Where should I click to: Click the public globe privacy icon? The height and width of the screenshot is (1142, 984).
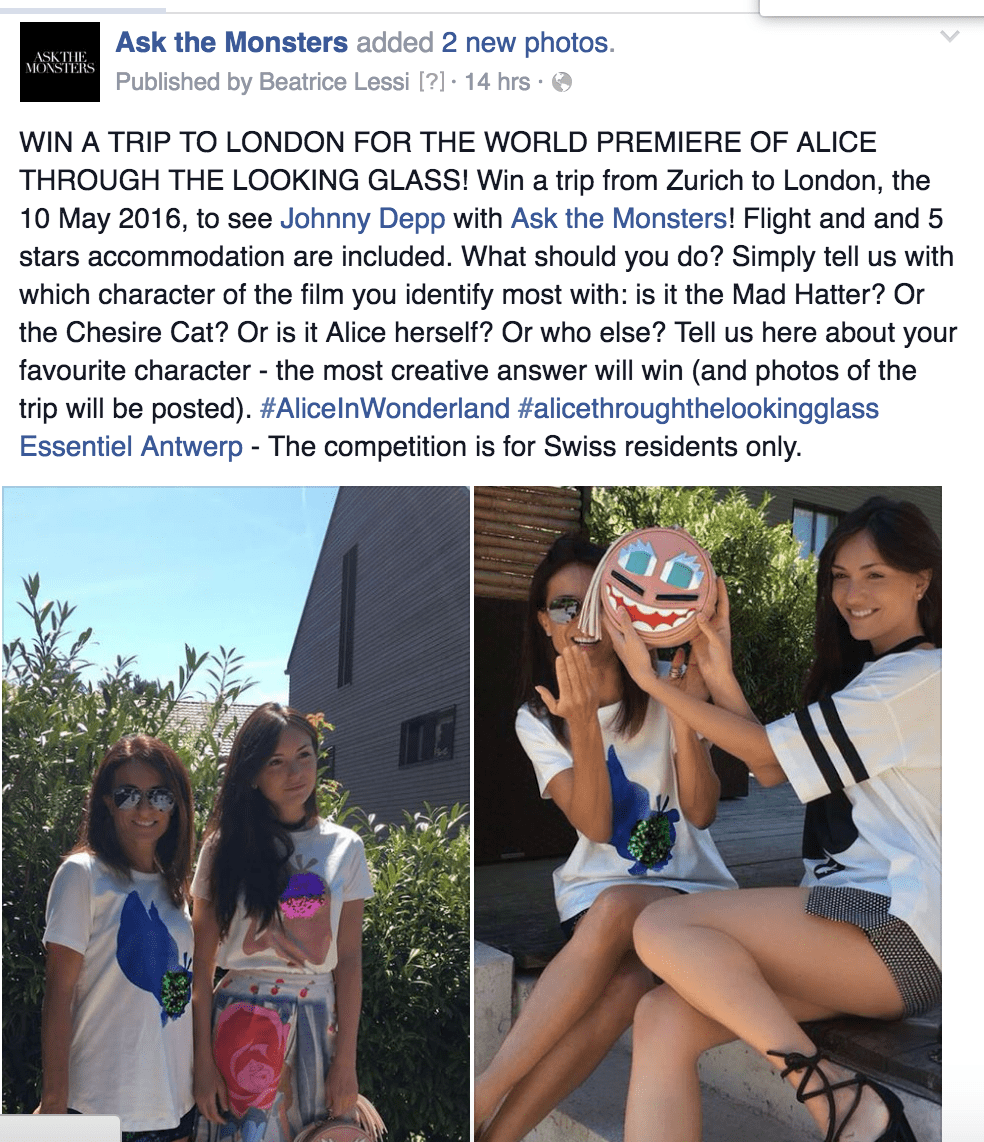coord(562,82)
